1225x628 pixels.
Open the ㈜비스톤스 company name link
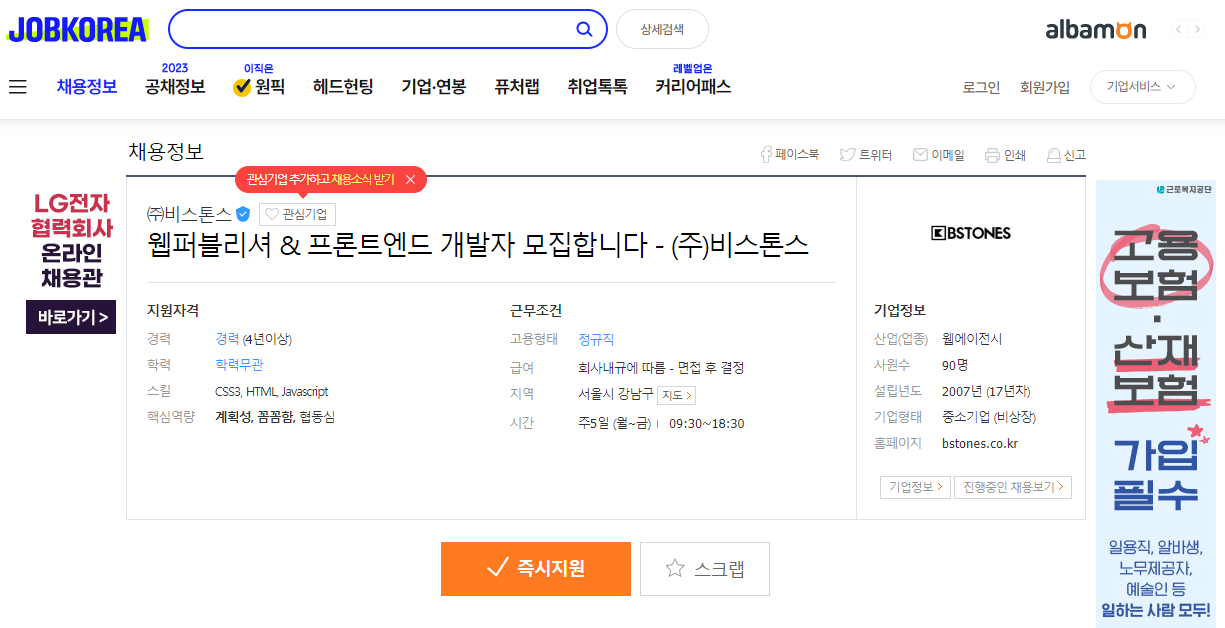click(189, 214)
